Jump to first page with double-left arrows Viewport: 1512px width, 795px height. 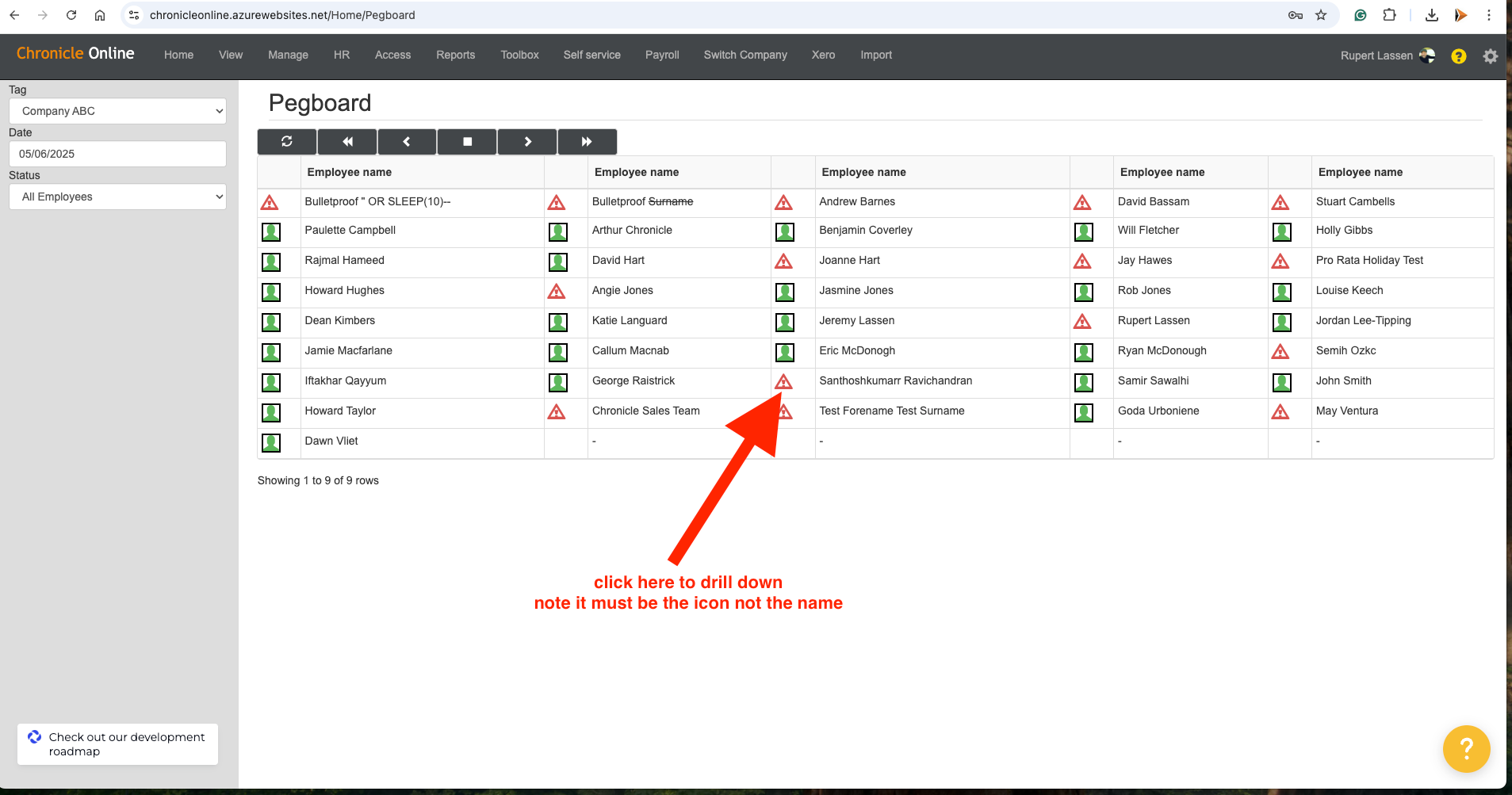coord(347,142)
